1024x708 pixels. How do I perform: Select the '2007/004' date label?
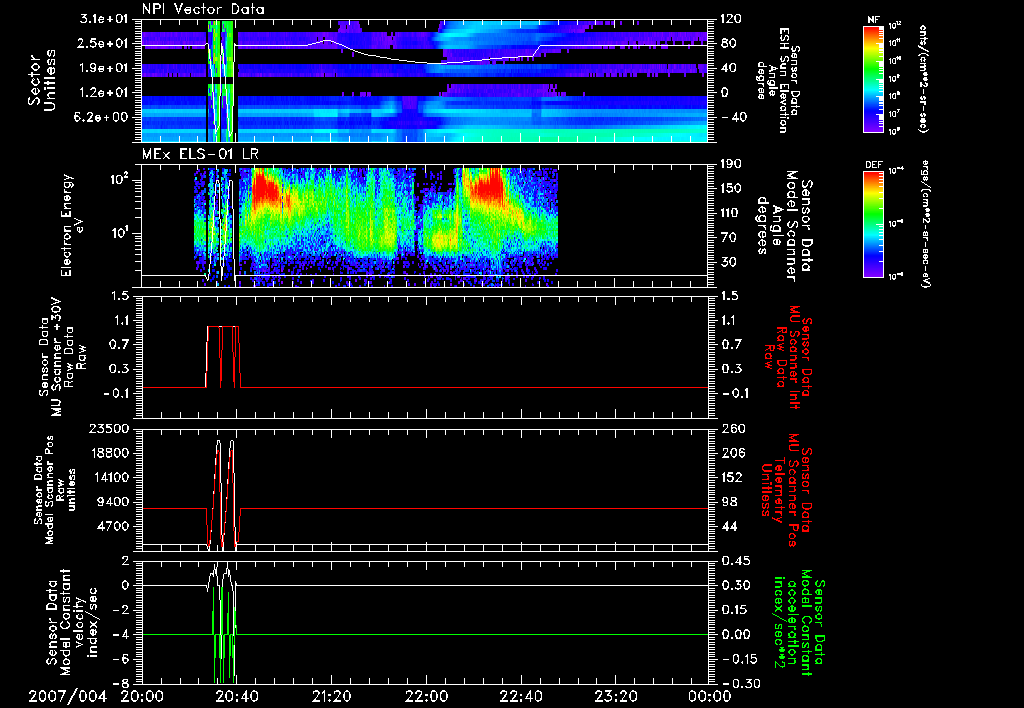tap(67, 696)
